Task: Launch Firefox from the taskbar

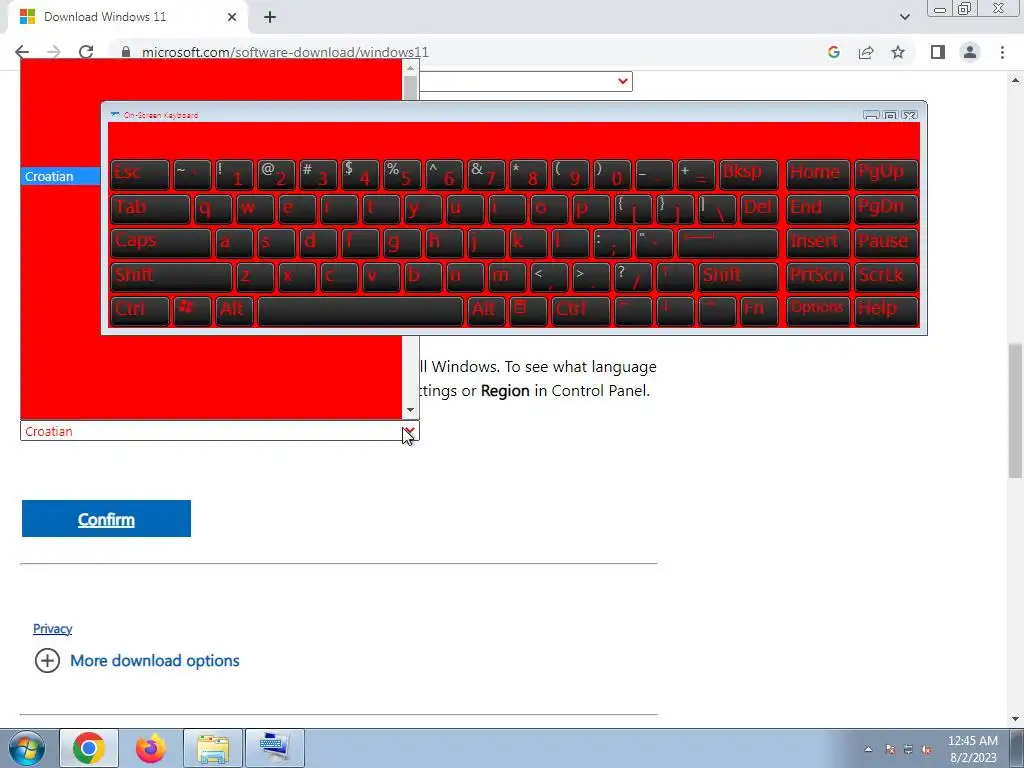Action: [150, 748]
